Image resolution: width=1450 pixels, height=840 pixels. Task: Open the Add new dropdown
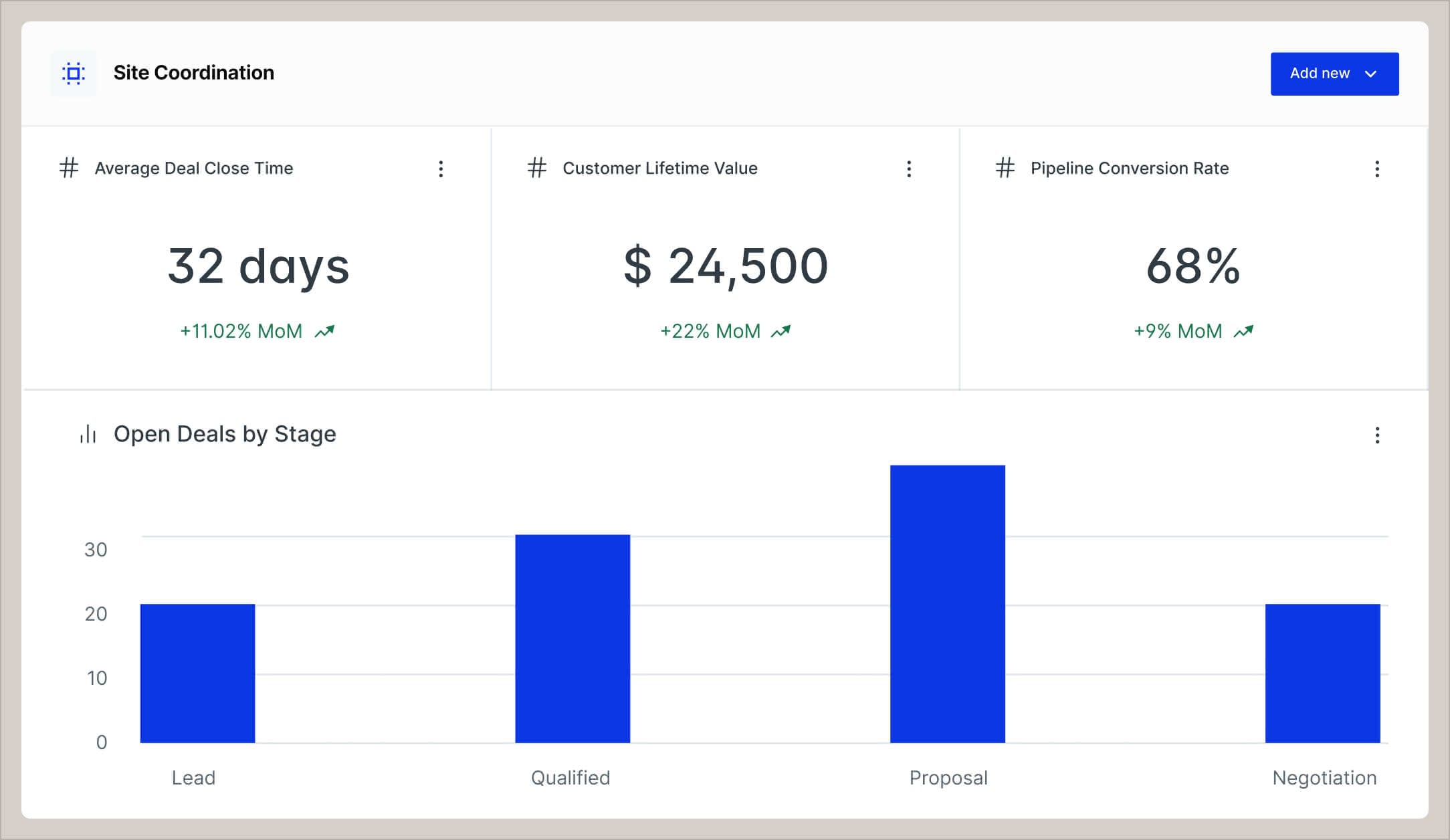[x=1370, y=74]
